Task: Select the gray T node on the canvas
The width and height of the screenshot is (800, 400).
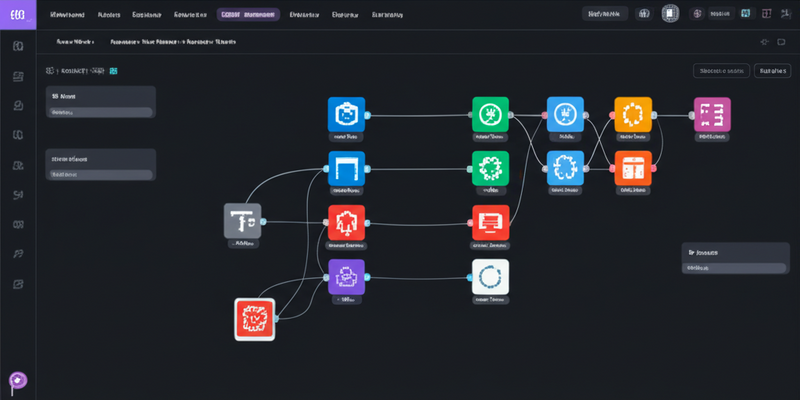Action: [242, 220]
